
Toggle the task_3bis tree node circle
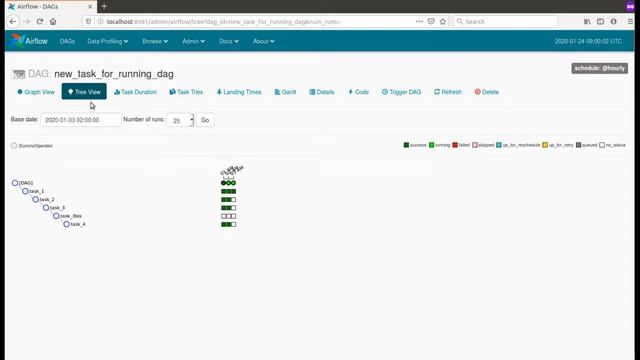point(56,216)
